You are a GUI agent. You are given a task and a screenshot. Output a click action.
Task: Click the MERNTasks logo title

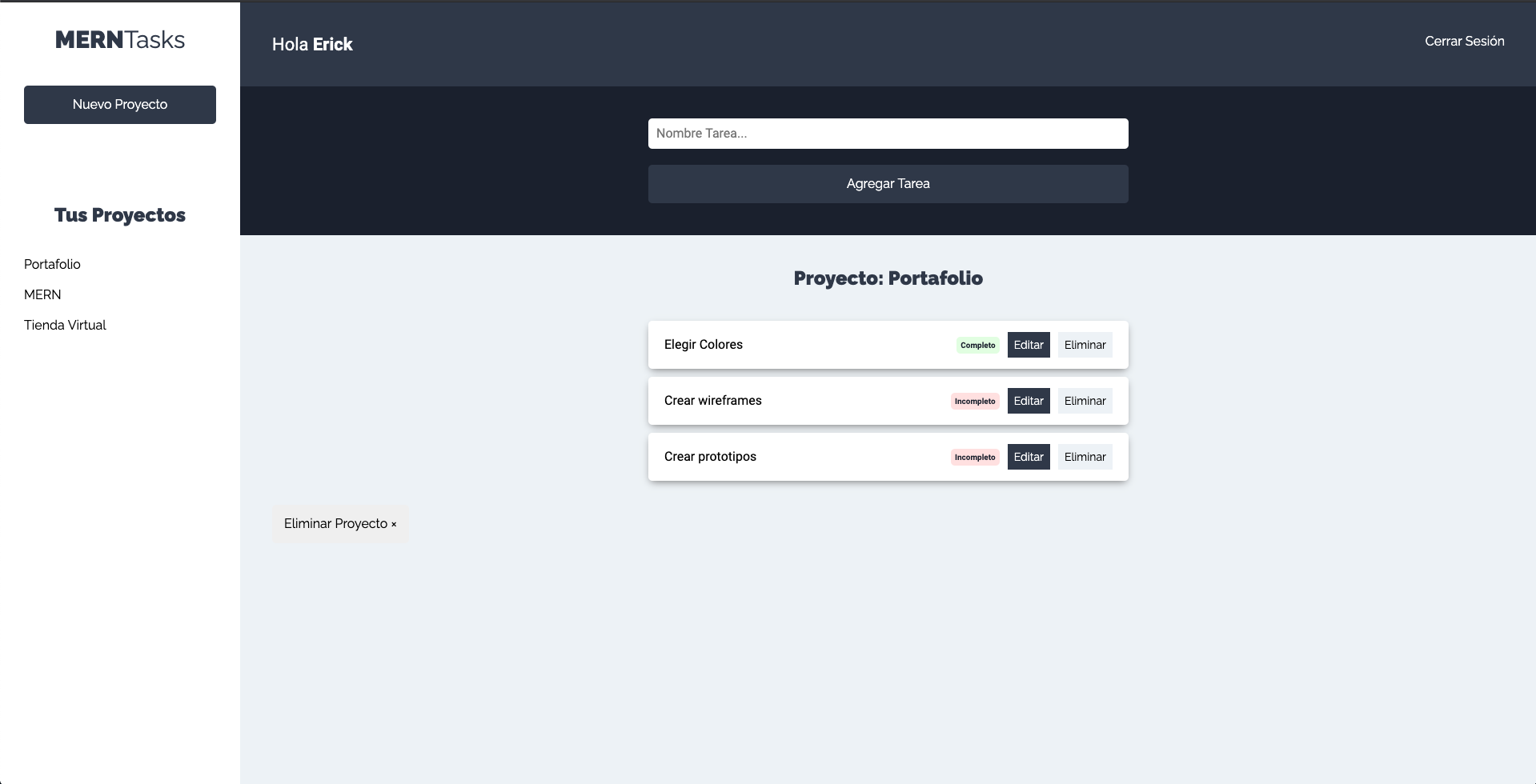120,40
